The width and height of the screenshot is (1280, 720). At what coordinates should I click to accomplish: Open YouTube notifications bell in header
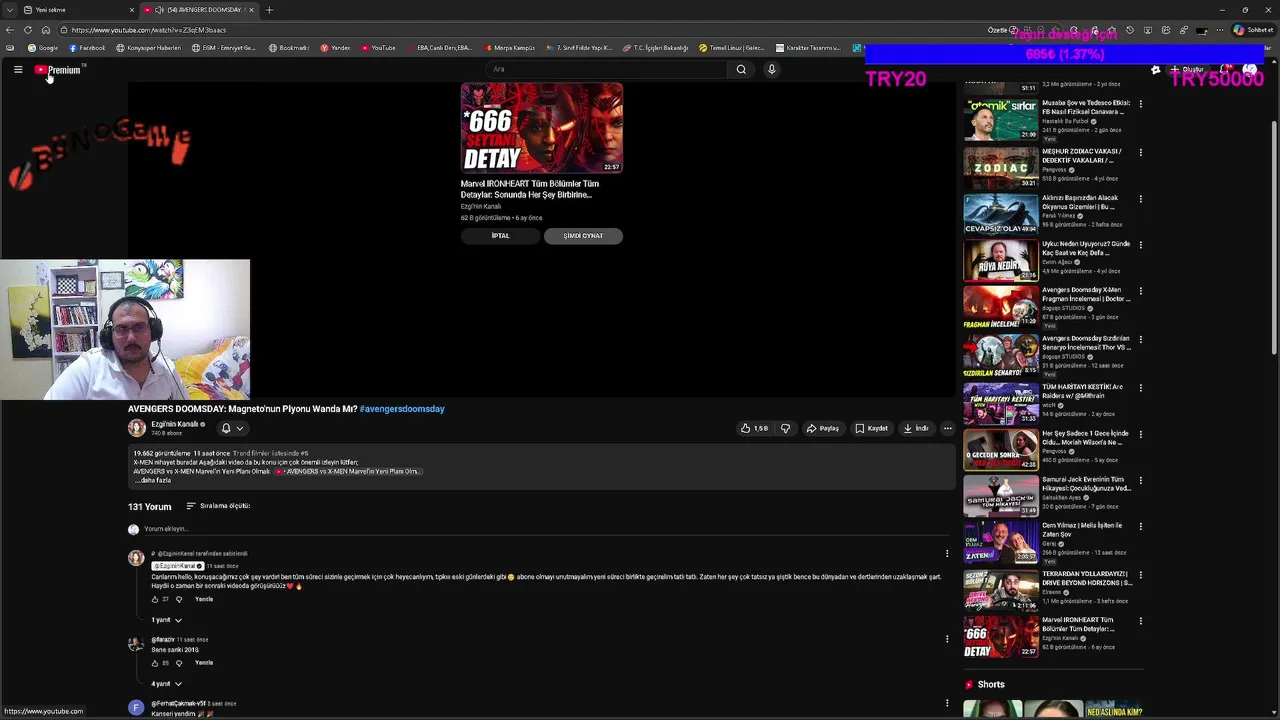pyautogui.click(x=1225, y=70)
